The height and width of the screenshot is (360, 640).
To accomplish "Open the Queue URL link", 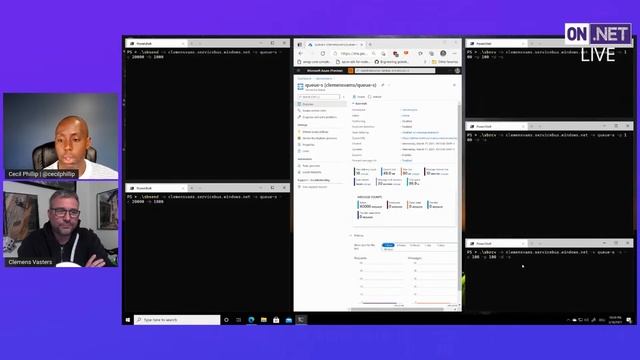I will [x=429, y=138].
